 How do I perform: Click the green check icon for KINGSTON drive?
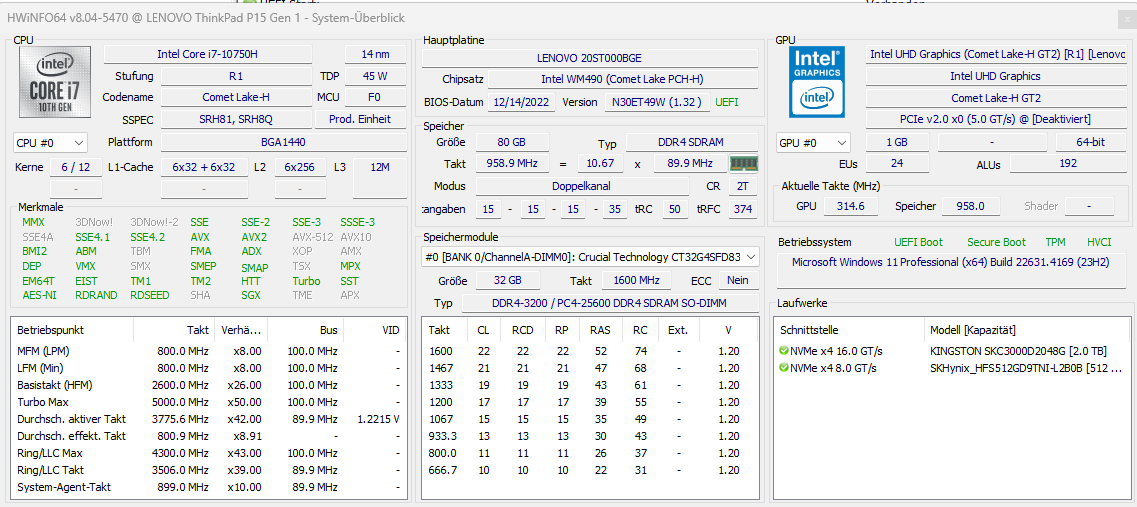coord(784,351)
